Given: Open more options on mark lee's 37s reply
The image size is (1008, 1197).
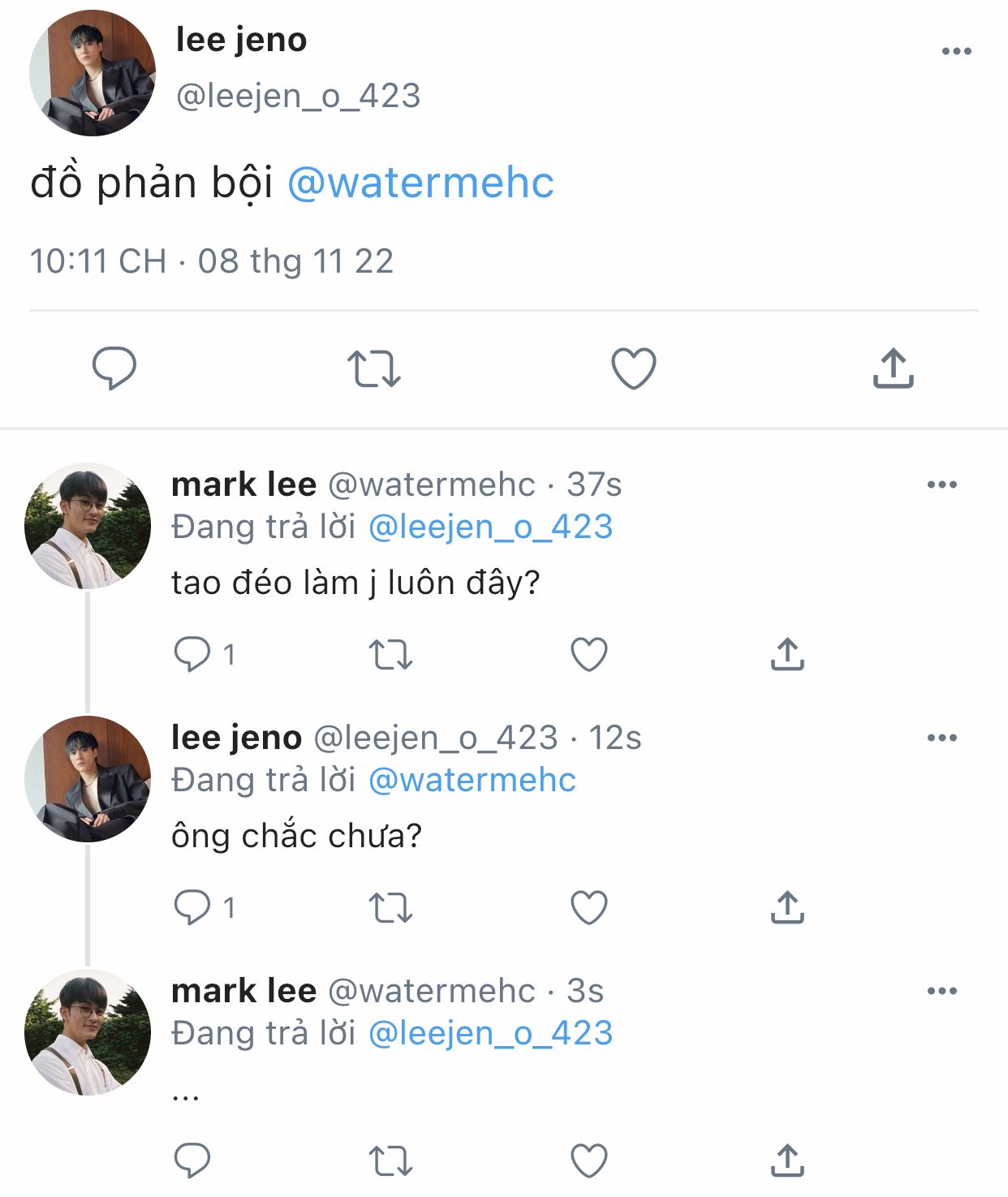Looking at the screenshot, I should [x=941, y=484].
